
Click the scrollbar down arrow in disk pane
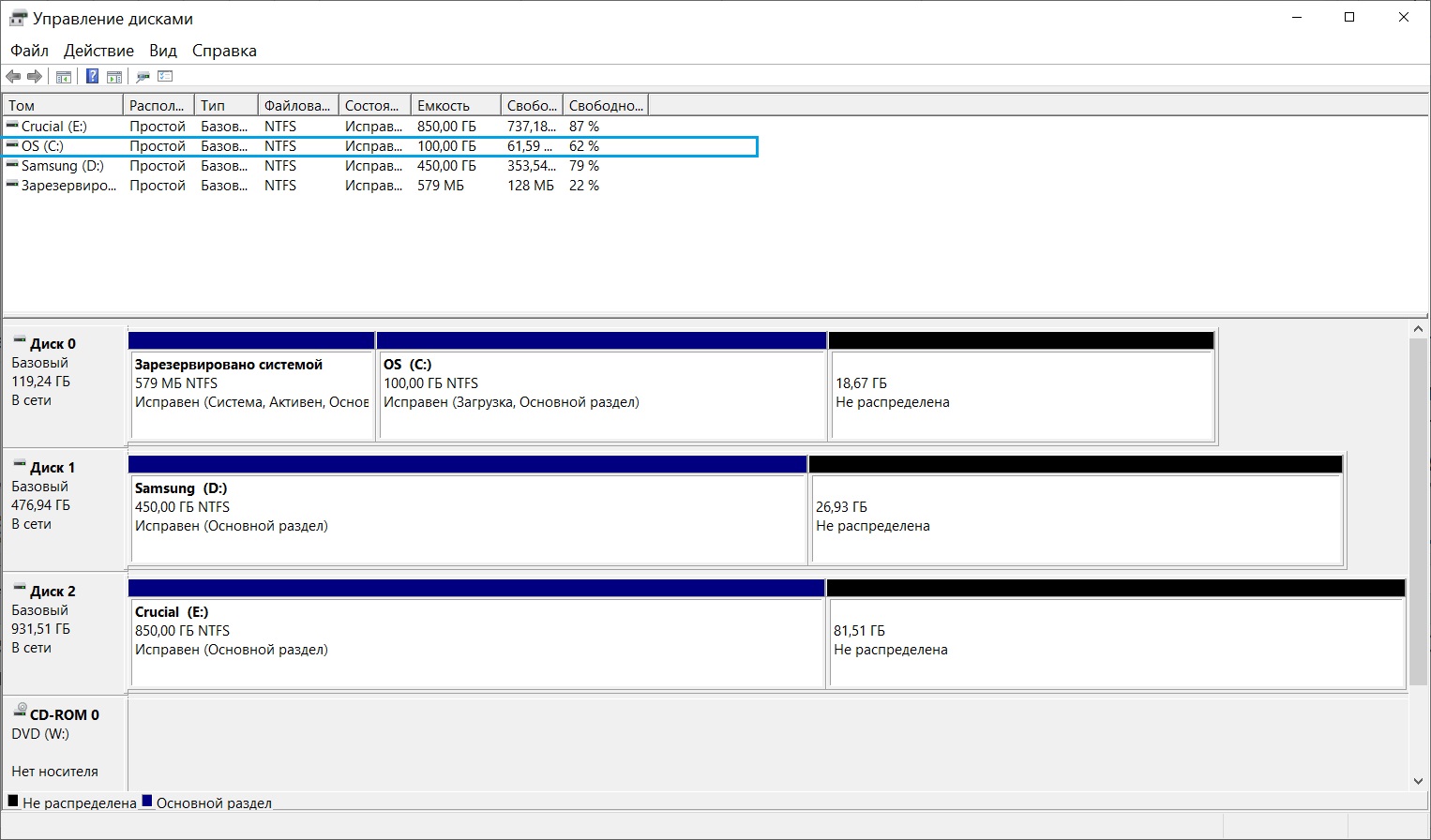pos(1419,781)
